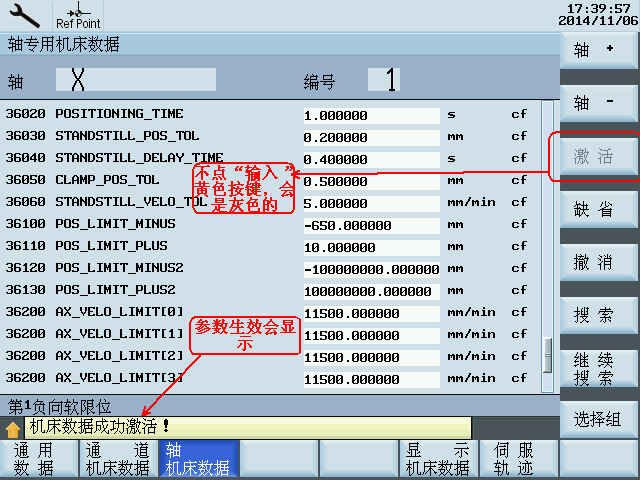Open the 伺服轨迹 servo trace tab
The width and height of the screenshot is (640, 480).
click(x=518, y=458)
